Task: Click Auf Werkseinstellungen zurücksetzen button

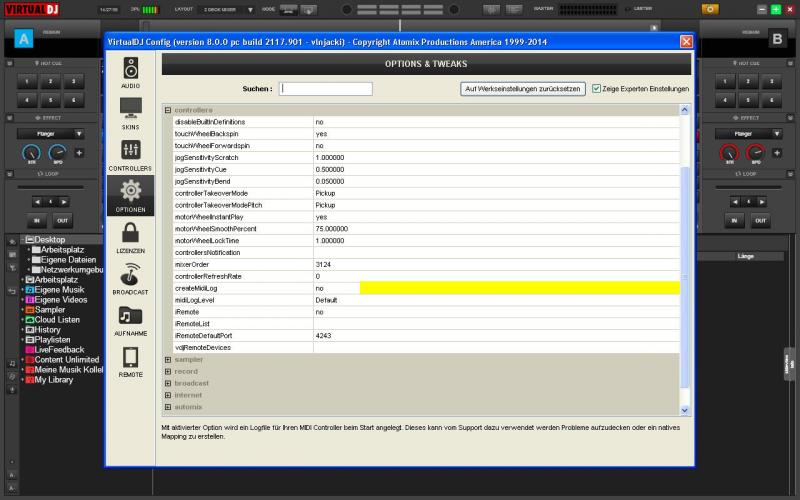Action: [x=523, y=88]
